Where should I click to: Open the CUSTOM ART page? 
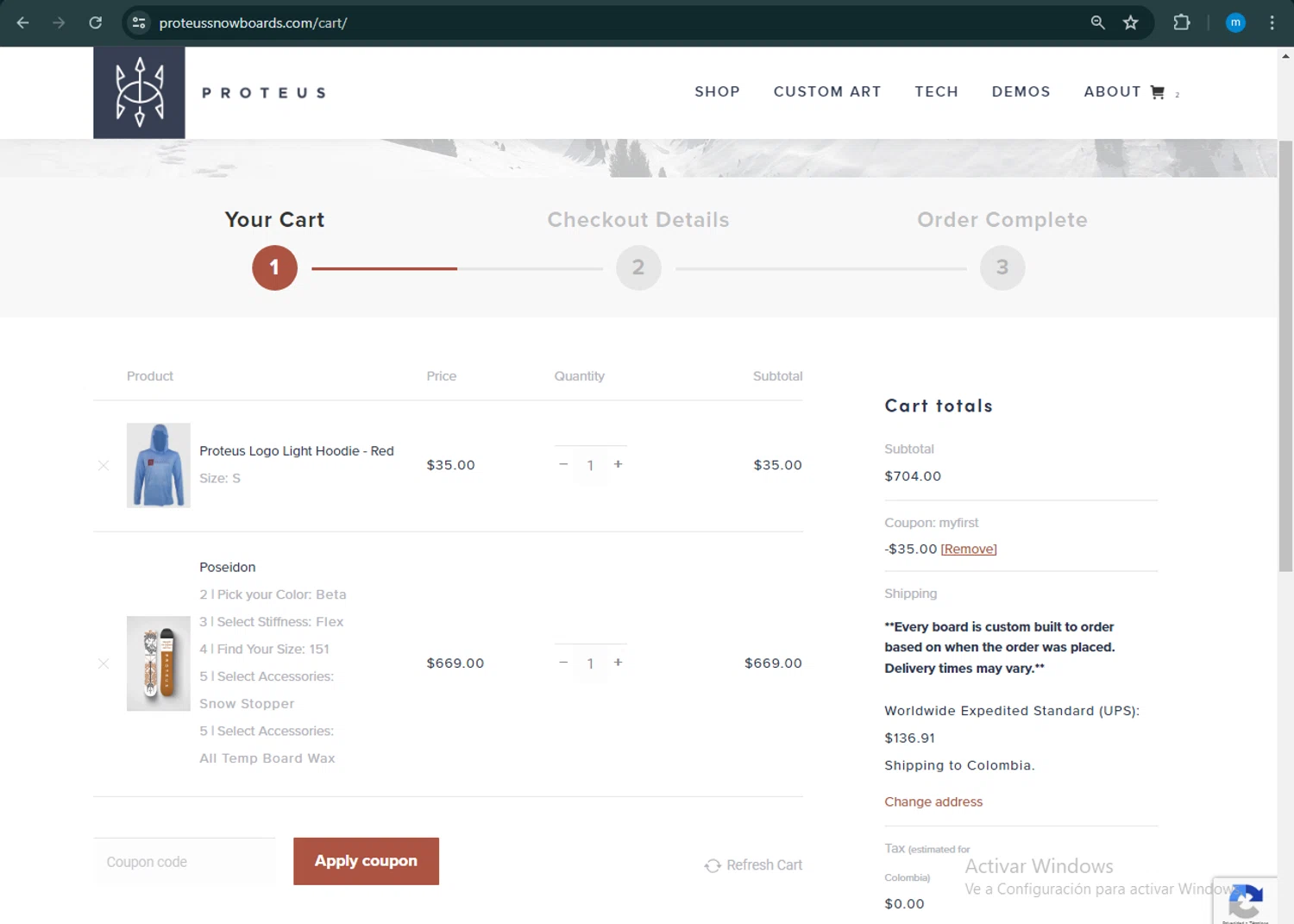click(x=827, y=91)
